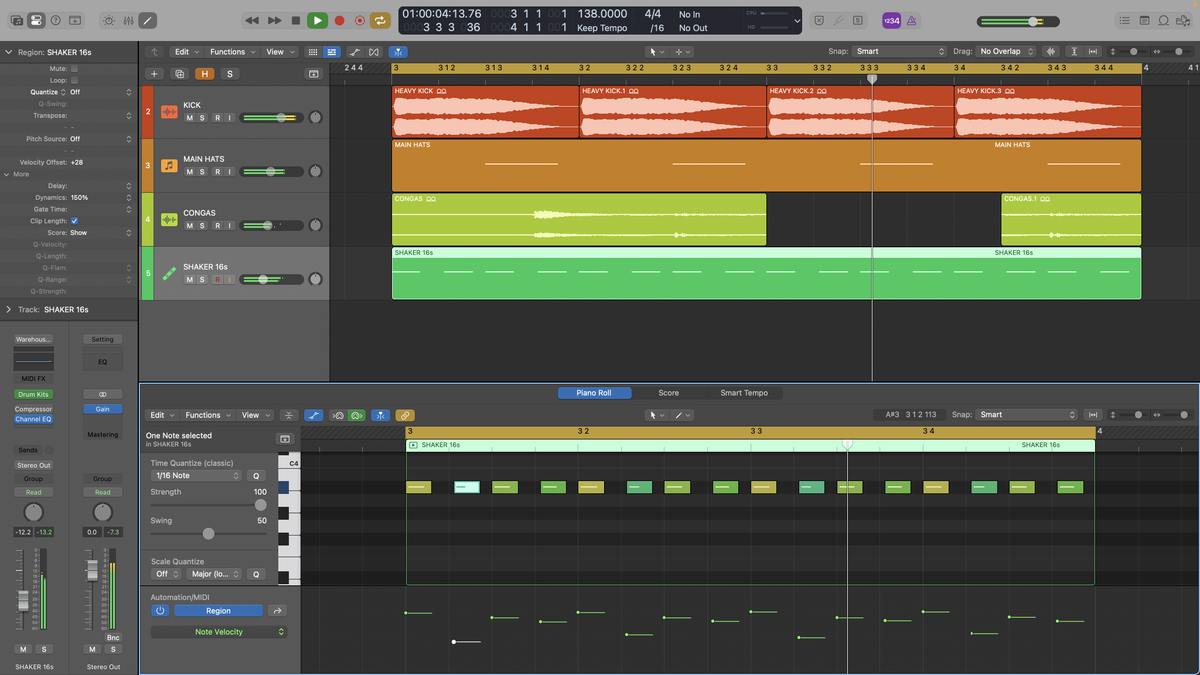
Task: Open the Drag No Overlap dropdown
Action: click(1007, 51)
